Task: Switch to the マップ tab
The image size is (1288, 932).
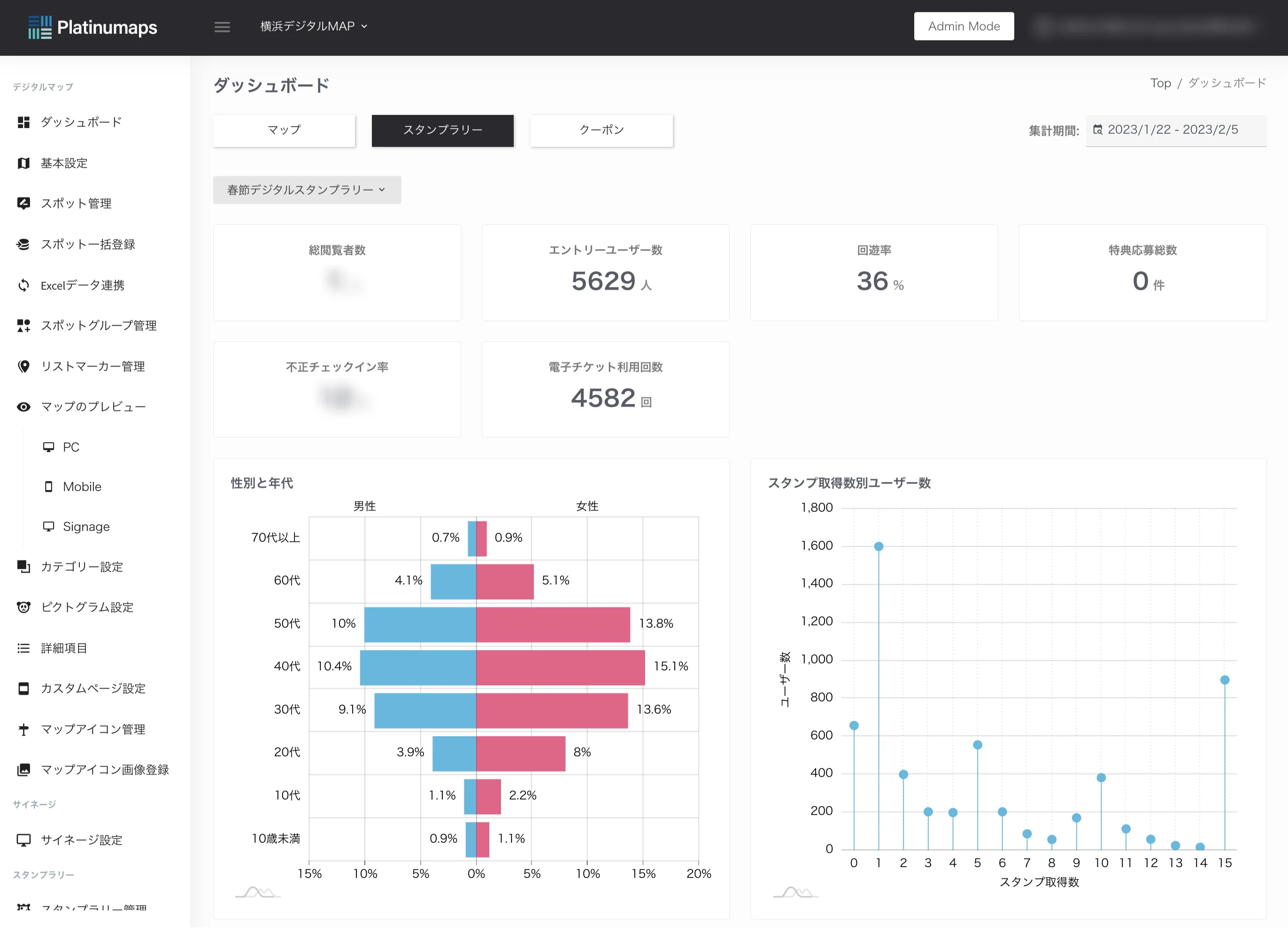Action: 284,130
